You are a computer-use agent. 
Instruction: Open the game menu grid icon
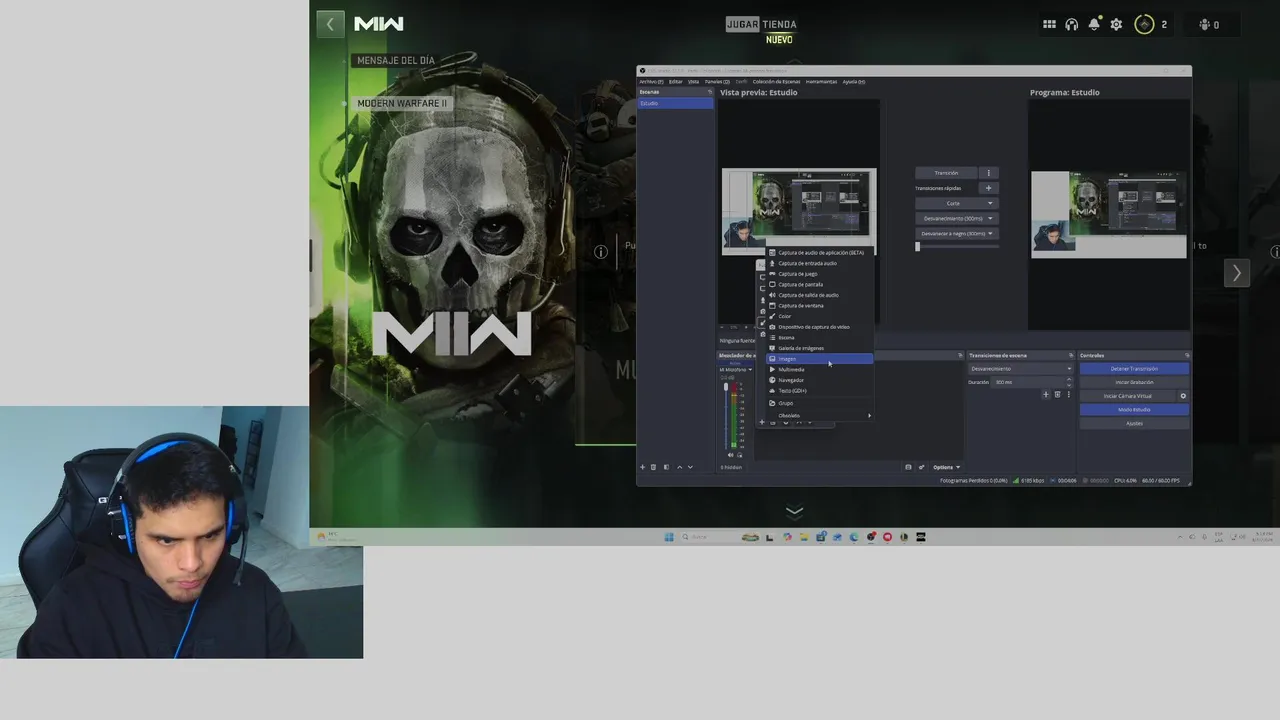click(1049, 24)
